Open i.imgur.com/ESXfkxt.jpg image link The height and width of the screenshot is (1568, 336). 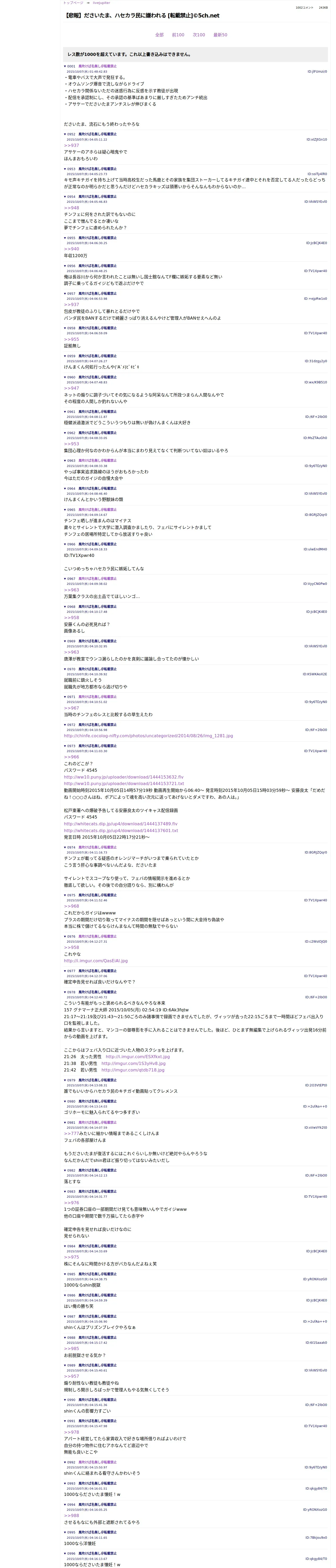click(x=138, y=1057)
